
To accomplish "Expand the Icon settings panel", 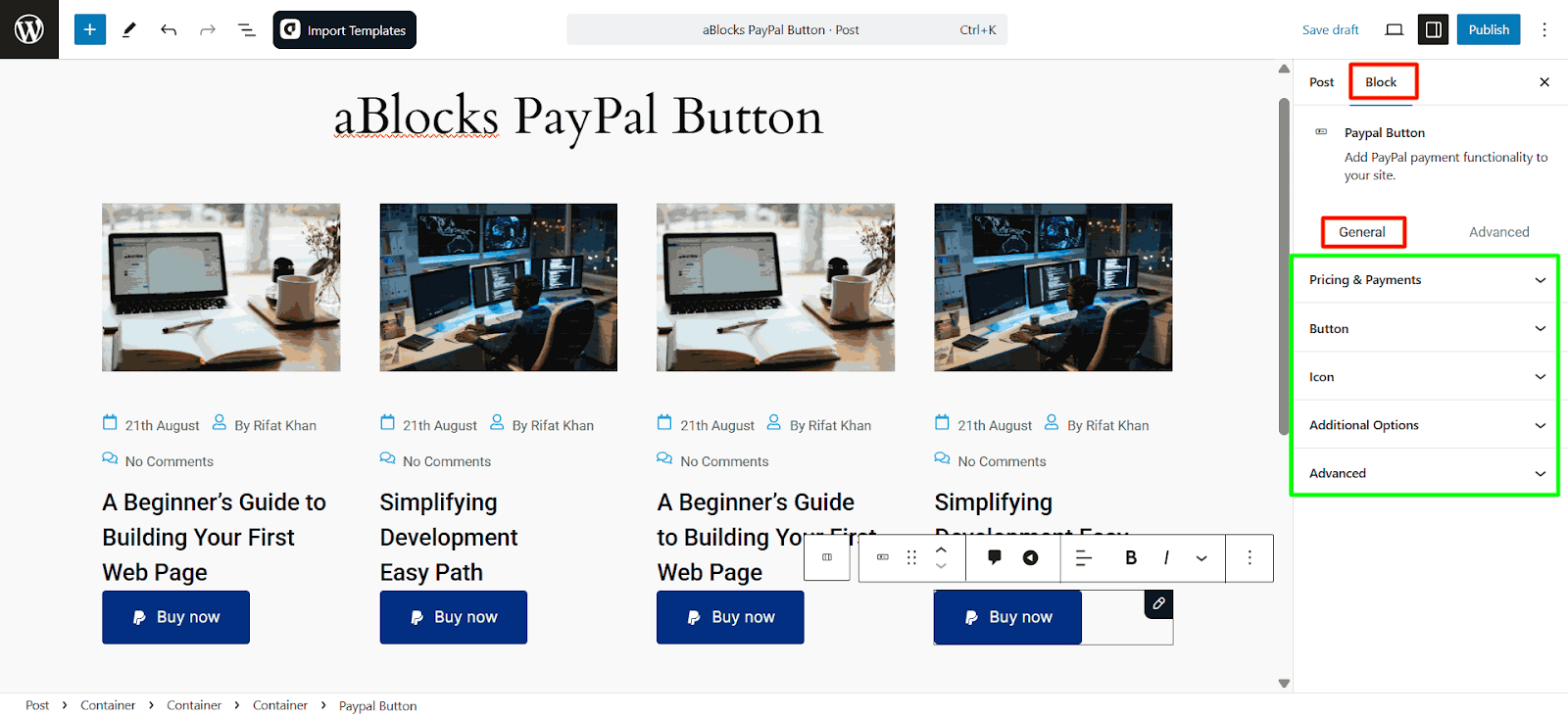I will coord(1427,376).
